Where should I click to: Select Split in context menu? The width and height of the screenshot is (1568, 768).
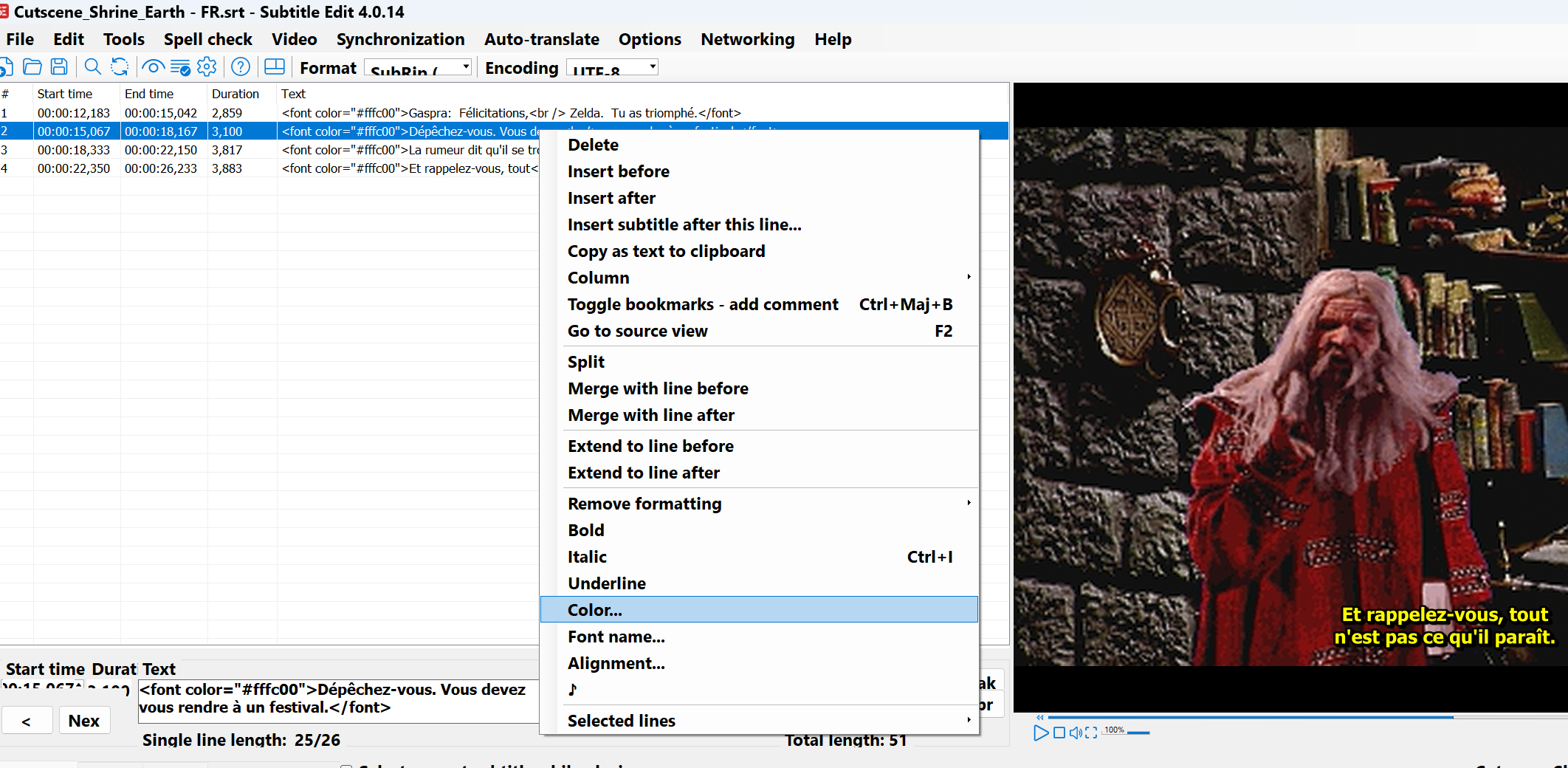(759, 362)
